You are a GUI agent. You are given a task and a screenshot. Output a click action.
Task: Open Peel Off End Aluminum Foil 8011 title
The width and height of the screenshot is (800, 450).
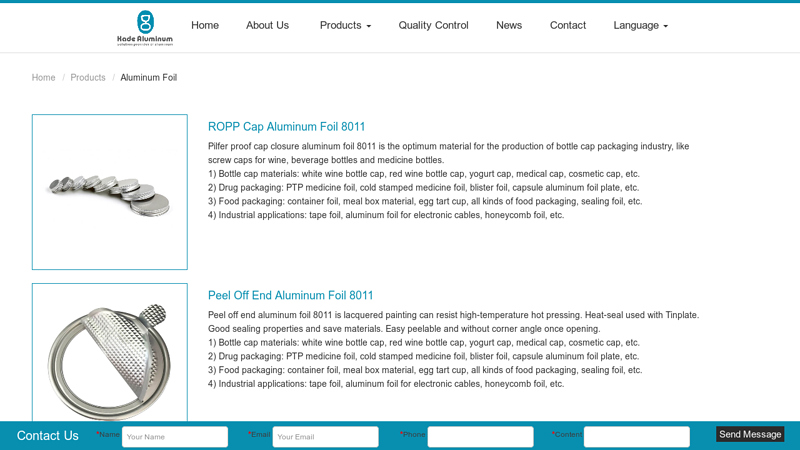coord(291,296)
